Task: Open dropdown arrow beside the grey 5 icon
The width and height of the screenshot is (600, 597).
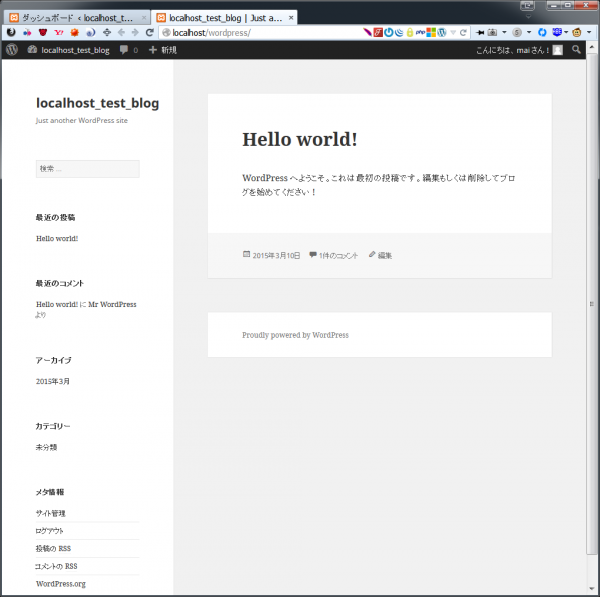Action: [529, 33]
